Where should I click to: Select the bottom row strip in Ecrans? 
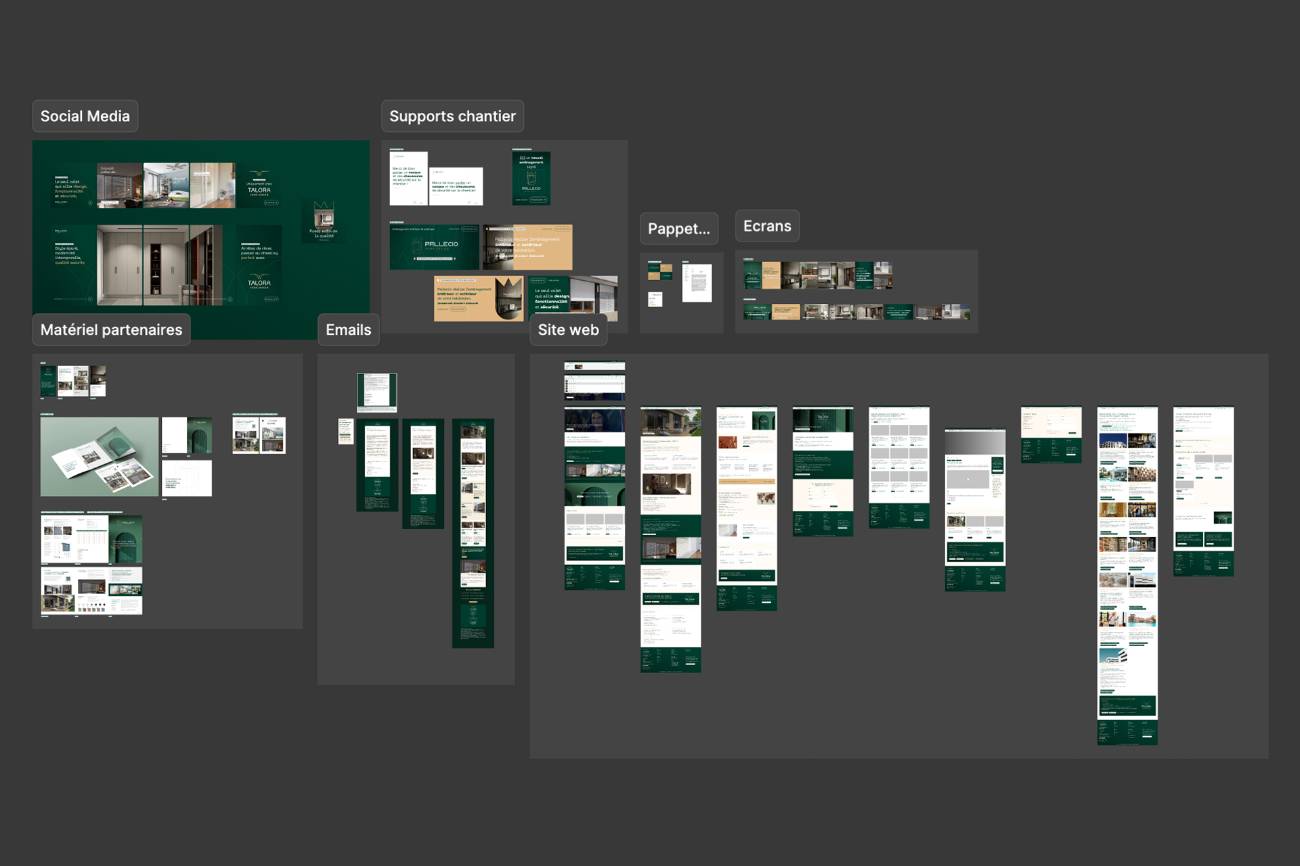[x=856, y=312]
